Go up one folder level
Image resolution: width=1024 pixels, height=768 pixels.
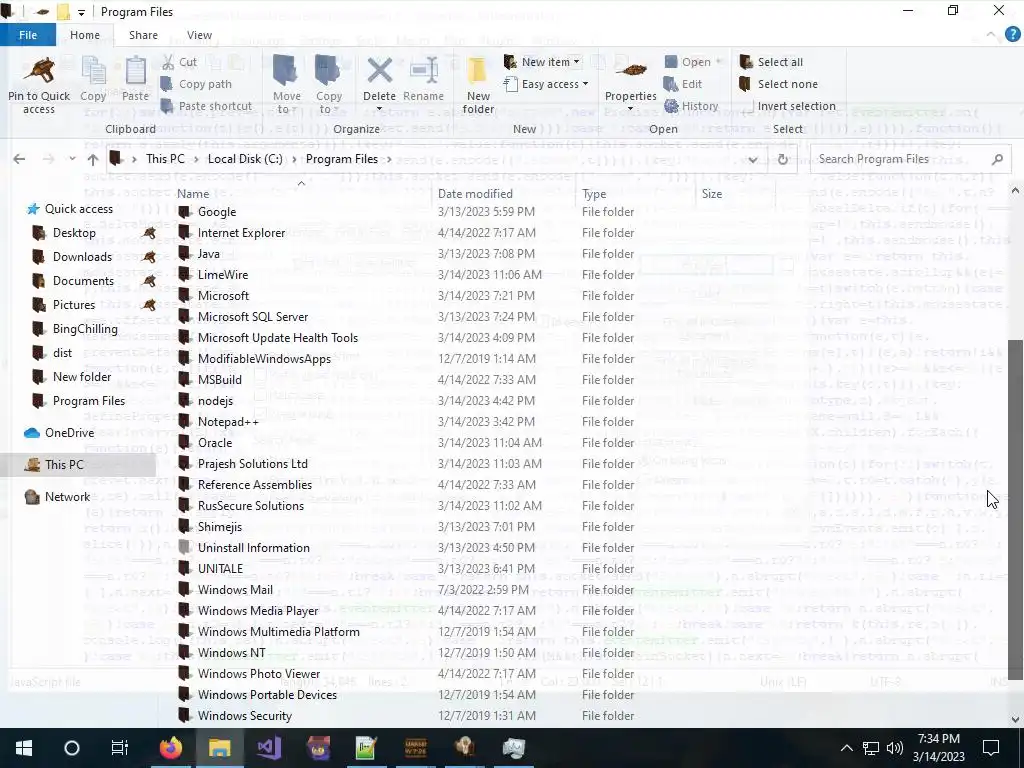click(93, 159)
